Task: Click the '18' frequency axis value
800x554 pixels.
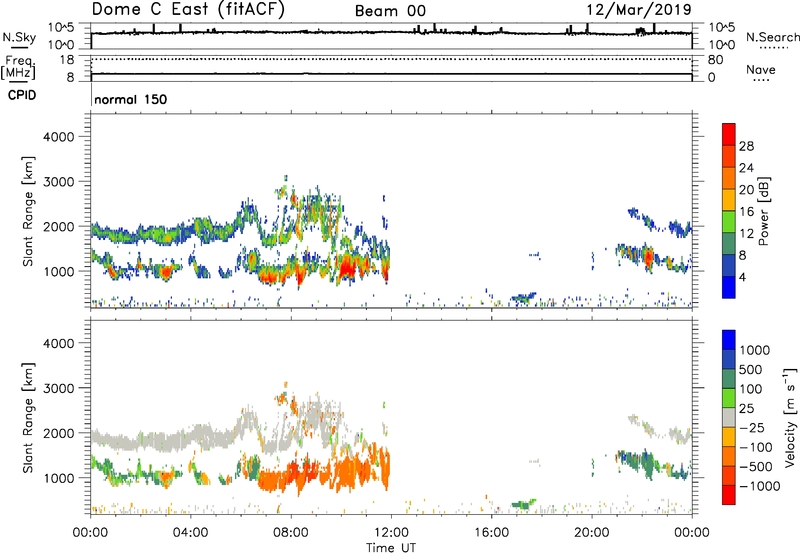Action: [67, 60]
